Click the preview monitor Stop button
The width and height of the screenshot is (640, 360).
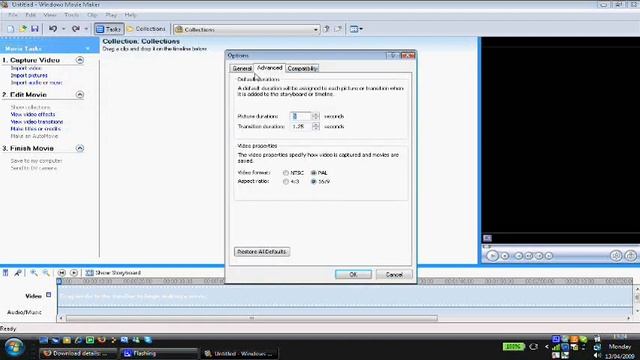[505, 256]
